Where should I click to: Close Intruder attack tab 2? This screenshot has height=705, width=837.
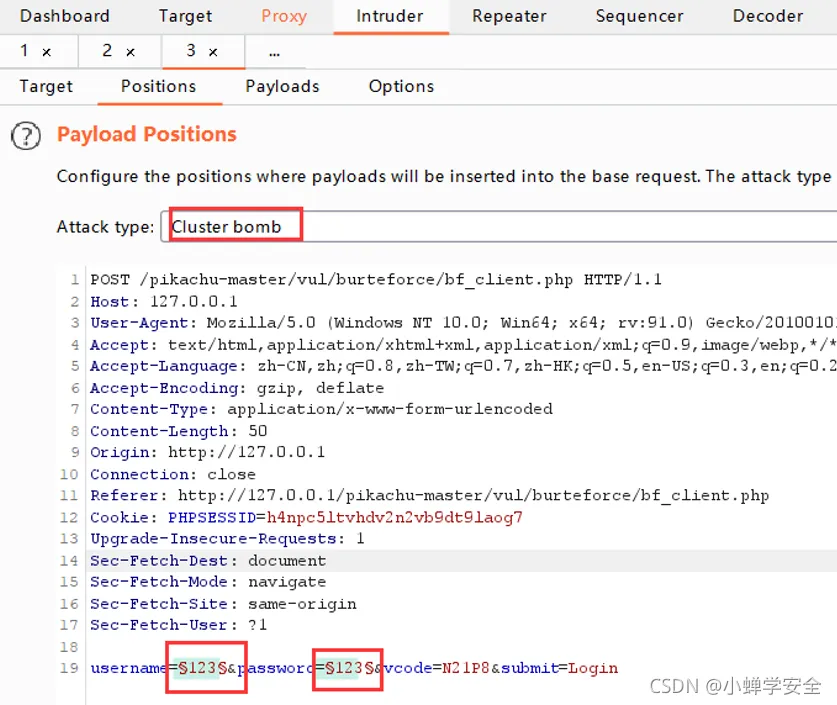click(x=130, y=52)
